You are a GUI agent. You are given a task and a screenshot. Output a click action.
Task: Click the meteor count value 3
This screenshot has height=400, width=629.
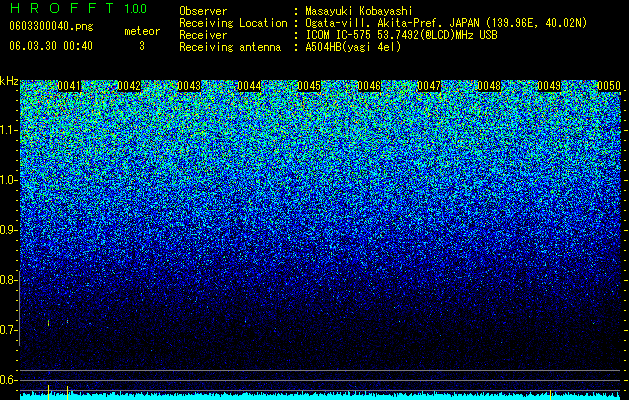tap(142, 46)
